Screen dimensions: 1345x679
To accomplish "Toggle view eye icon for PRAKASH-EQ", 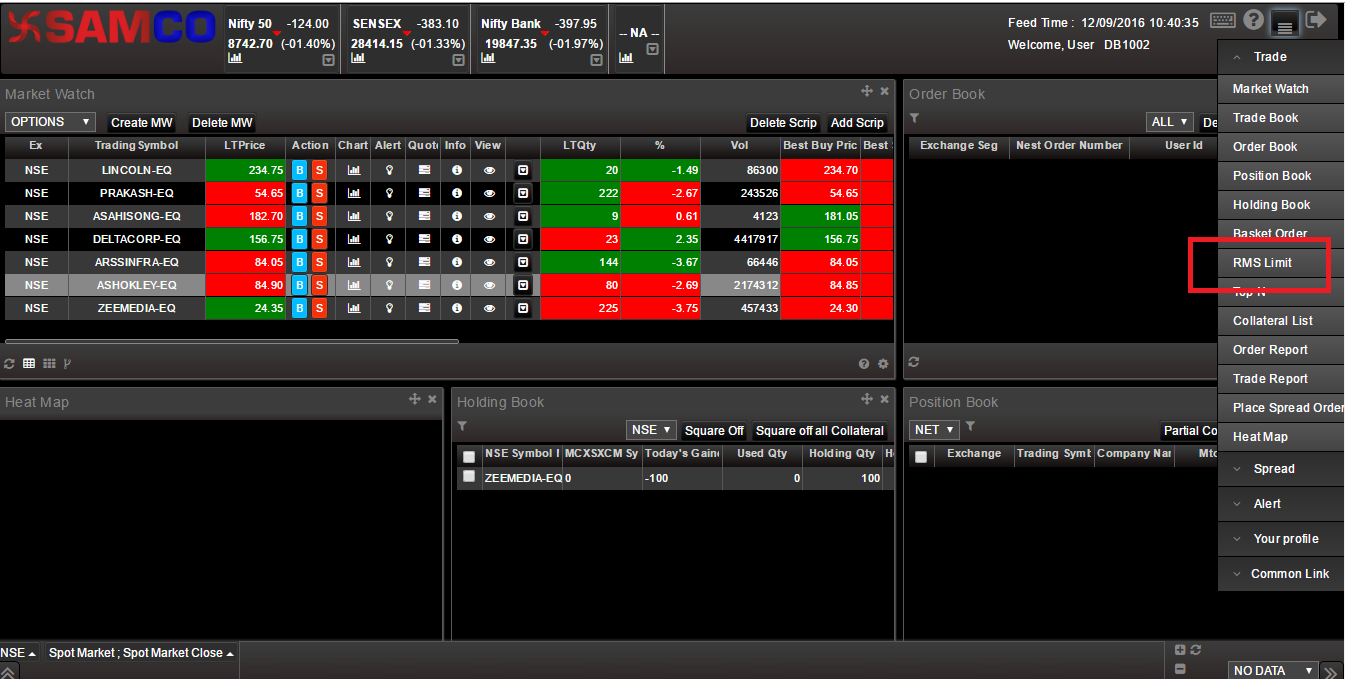I will coord(489,193).
